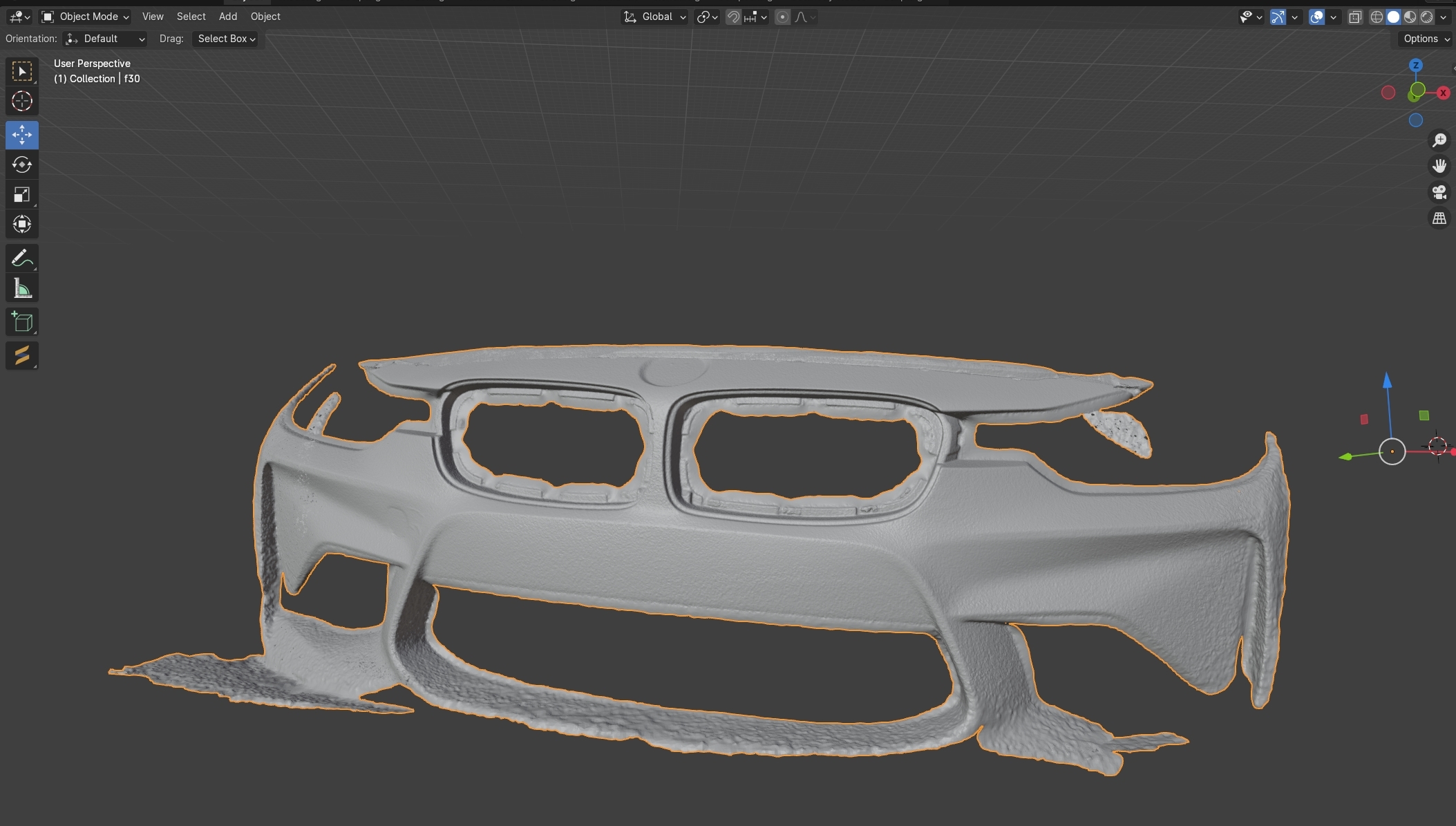This screenshot has height=826, width=1456.
Task: Select the Annotate pencil tool
Action: [22, 258]
